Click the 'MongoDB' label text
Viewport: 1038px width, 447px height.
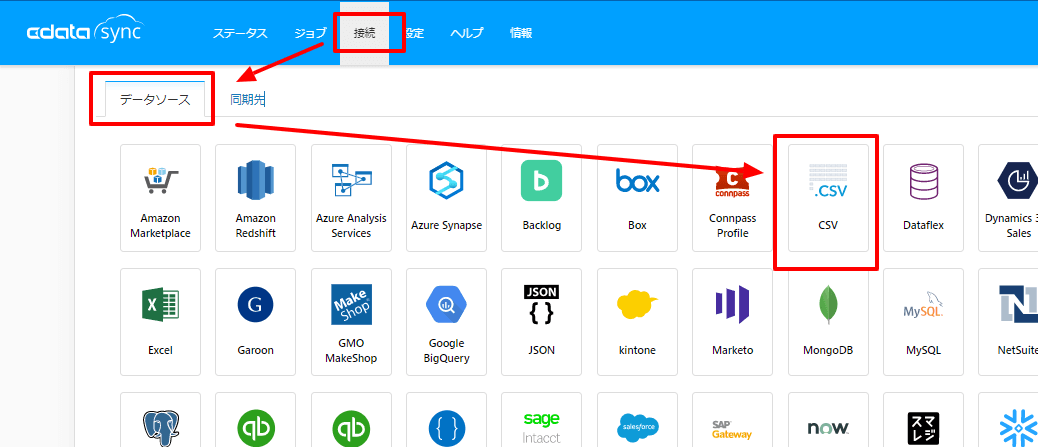[x=827, y=350]
